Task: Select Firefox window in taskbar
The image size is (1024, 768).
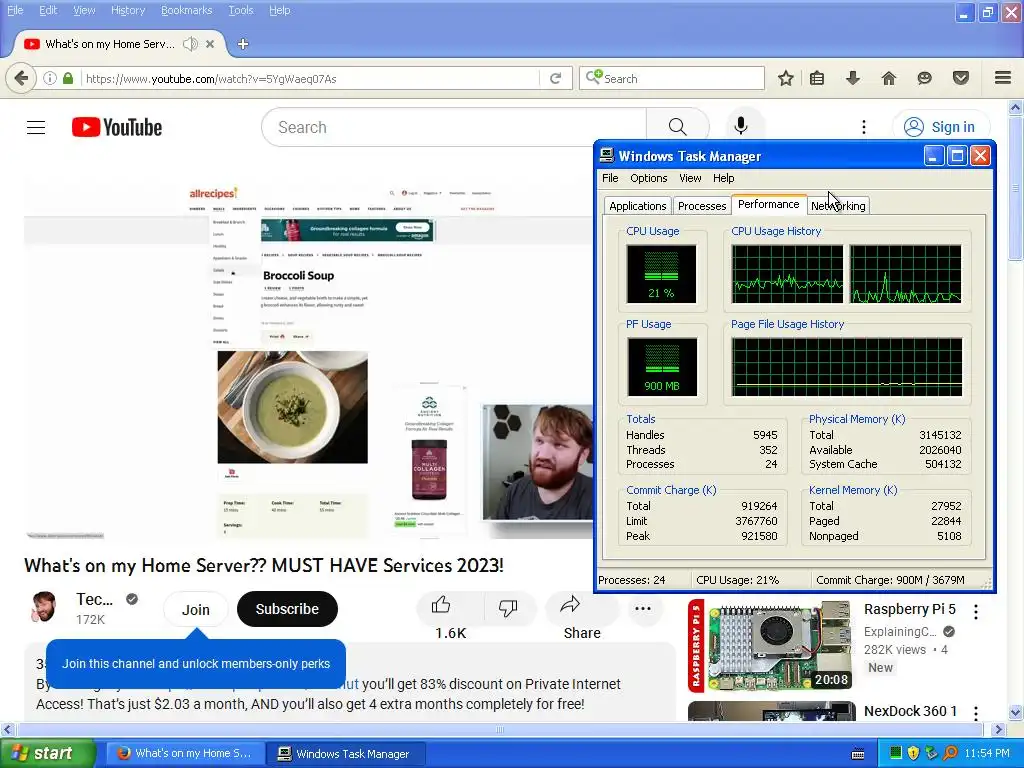Action: 186,754
